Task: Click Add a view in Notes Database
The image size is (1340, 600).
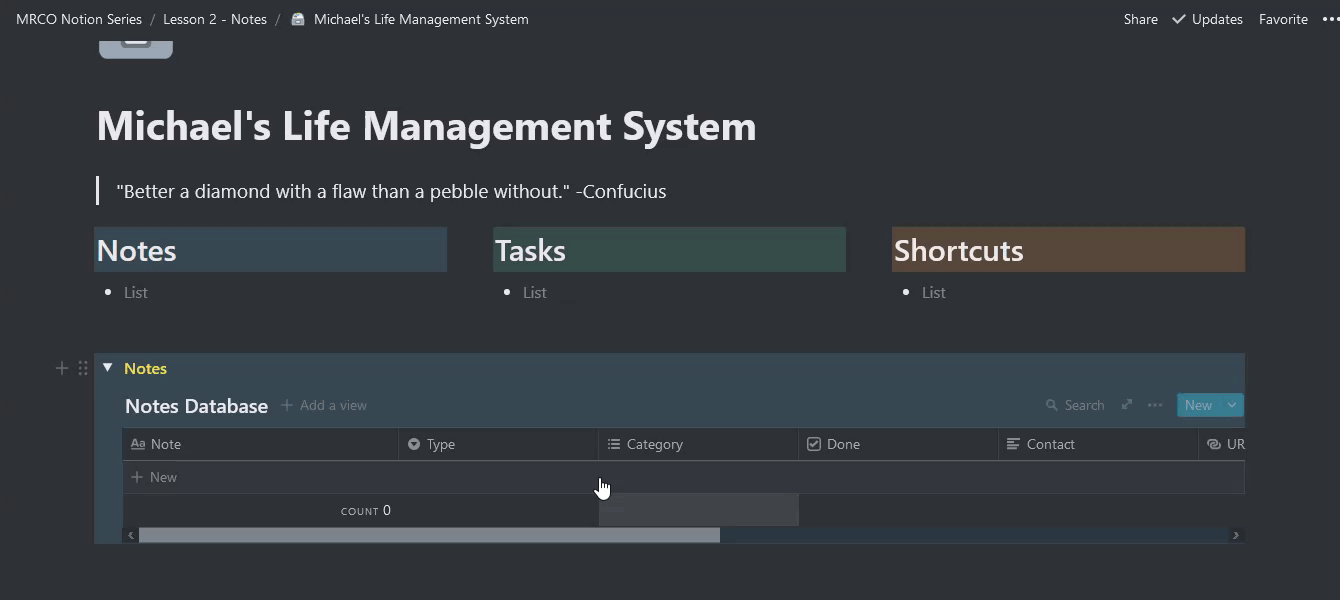Action: pyautogui.click(x=324, y=405)
